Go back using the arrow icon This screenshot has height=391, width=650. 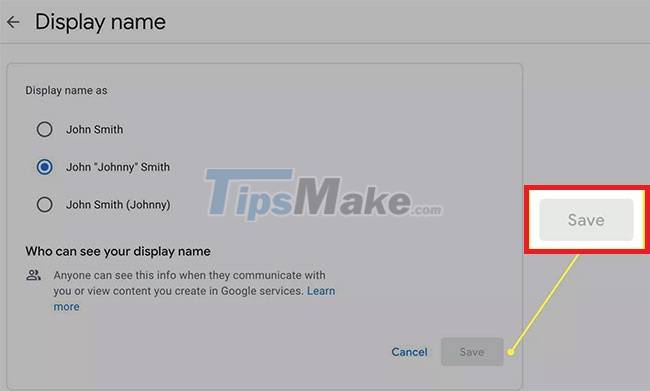[13, 22]
